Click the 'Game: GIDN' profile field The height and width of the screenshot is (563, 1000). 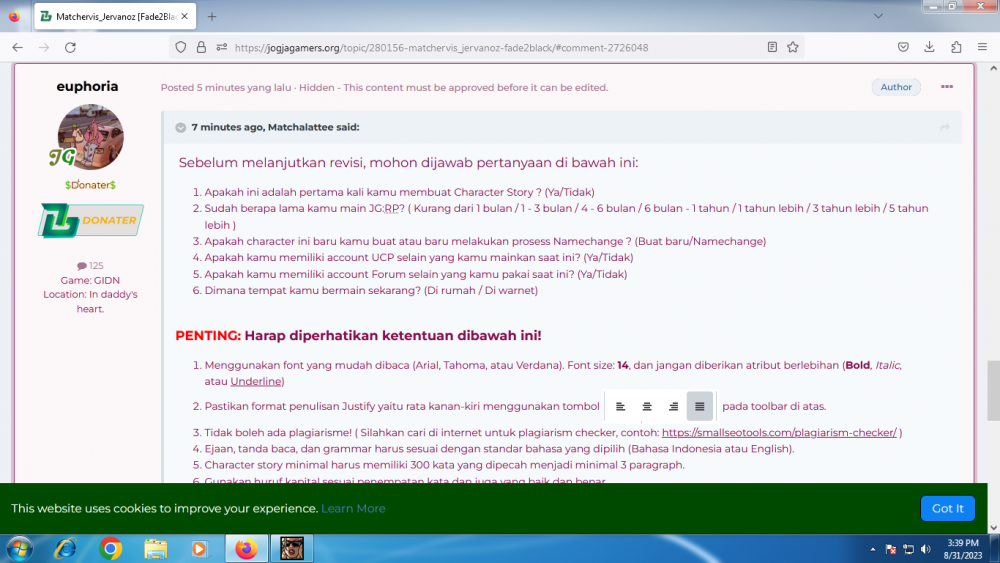tap(90, 281)
